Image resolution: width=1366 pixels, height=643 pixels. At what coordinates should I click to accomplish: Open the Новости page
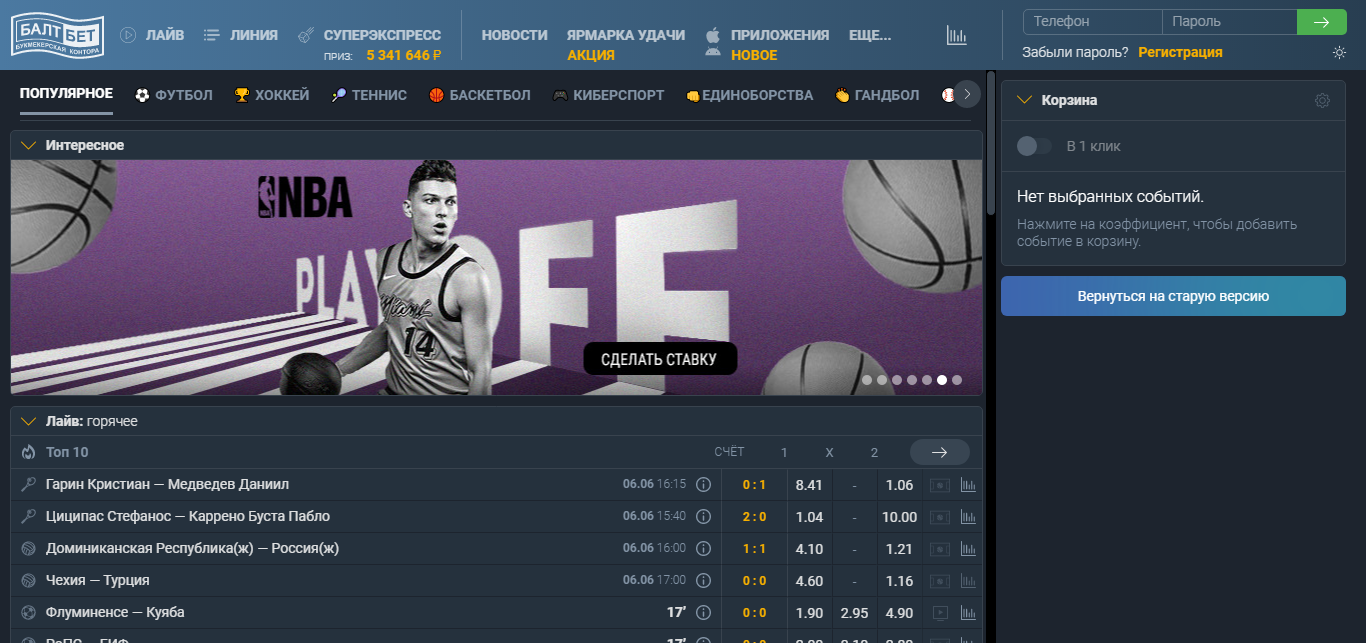[x=515, y=35]
